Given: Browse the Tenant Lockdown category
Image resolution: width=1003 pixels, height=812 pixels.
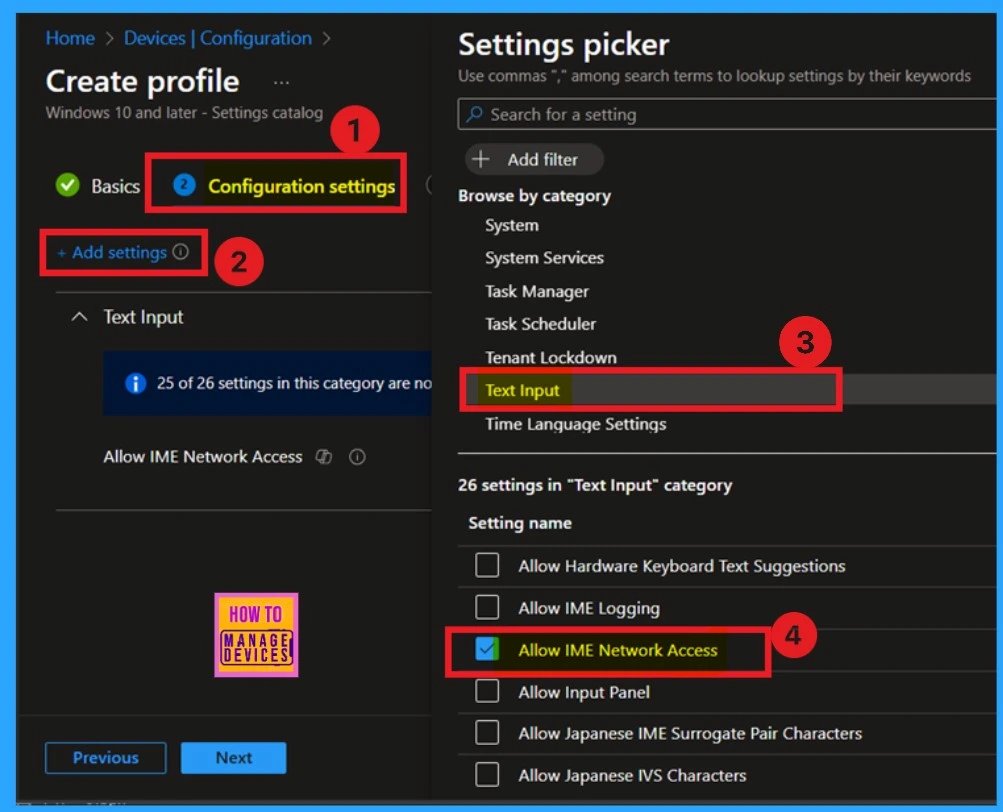Looking at the screenshot, I should 551,358.
